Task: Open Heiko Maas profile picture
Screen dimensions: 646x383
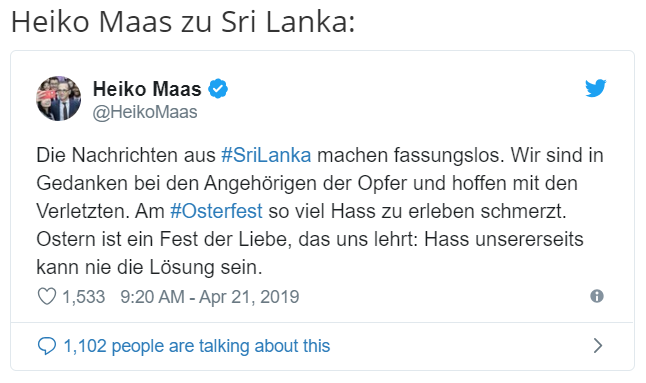Action: click(x=59, y=98)
